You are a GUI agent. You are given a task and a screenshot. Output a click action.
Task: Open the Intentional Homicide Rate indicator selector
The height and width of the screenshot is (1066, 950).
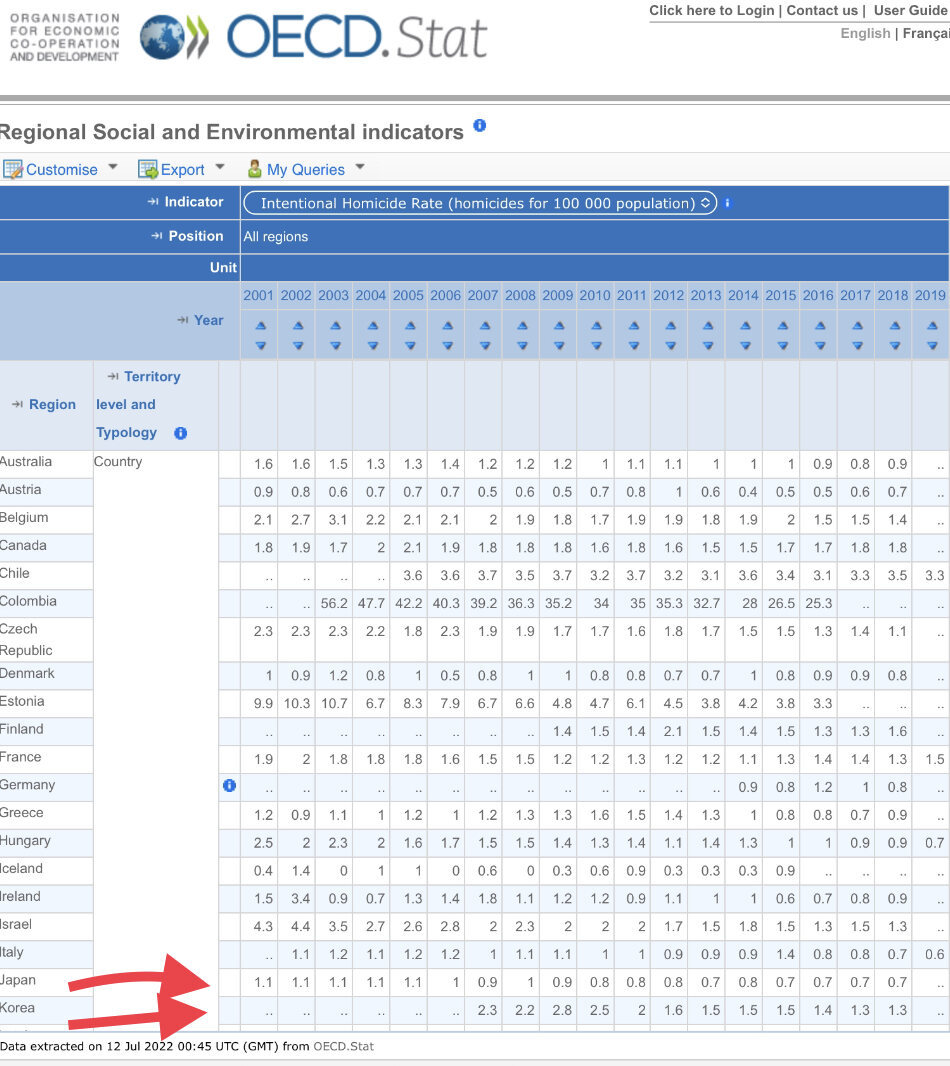(480, 203)
